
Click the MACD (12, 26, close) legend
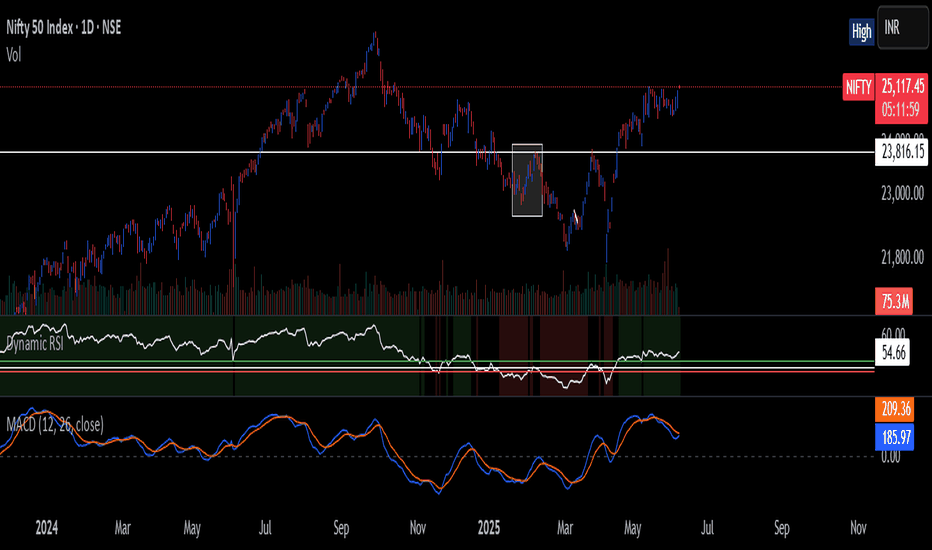point(55,425)
